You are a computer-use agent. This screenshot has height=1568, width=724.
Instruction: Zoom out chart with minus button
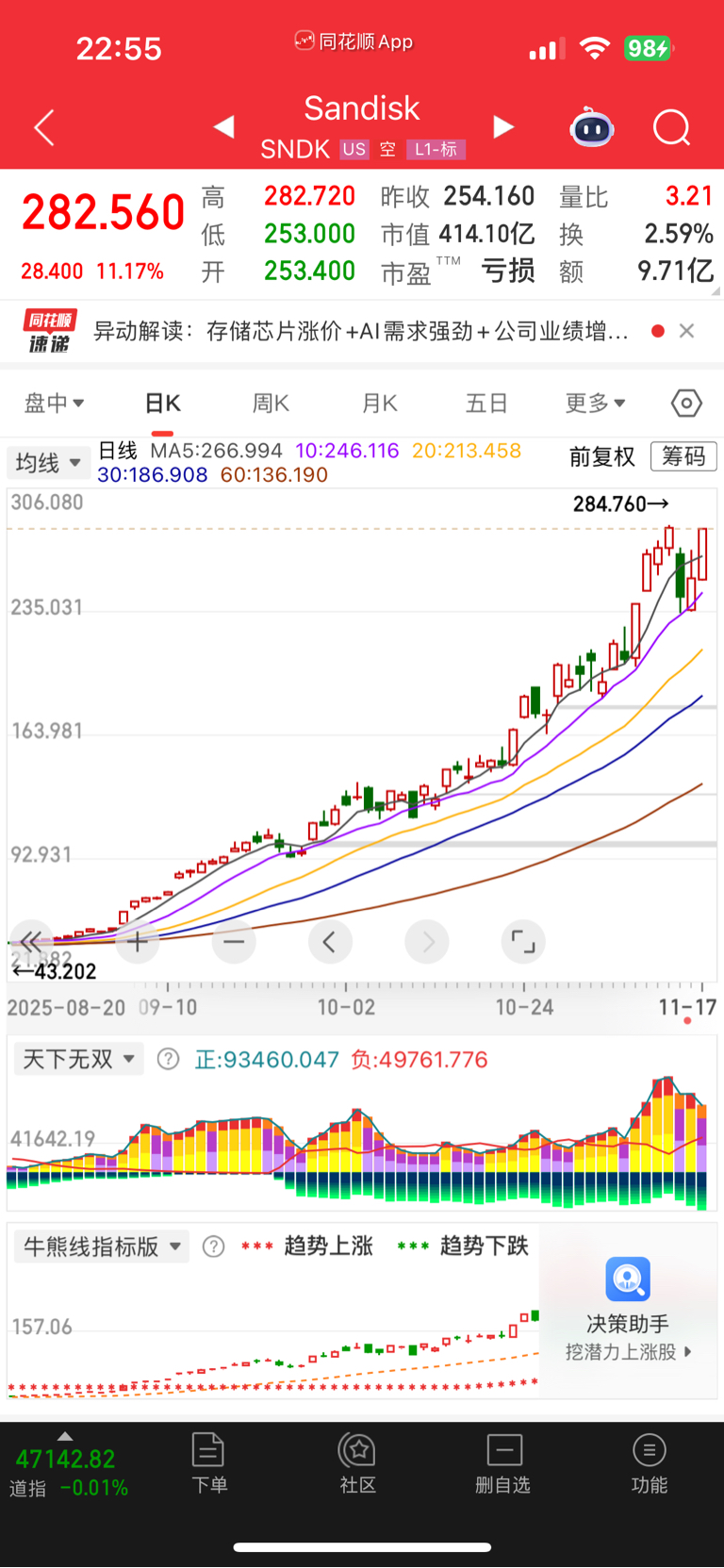pyautogui.click(x=234, y=941)
